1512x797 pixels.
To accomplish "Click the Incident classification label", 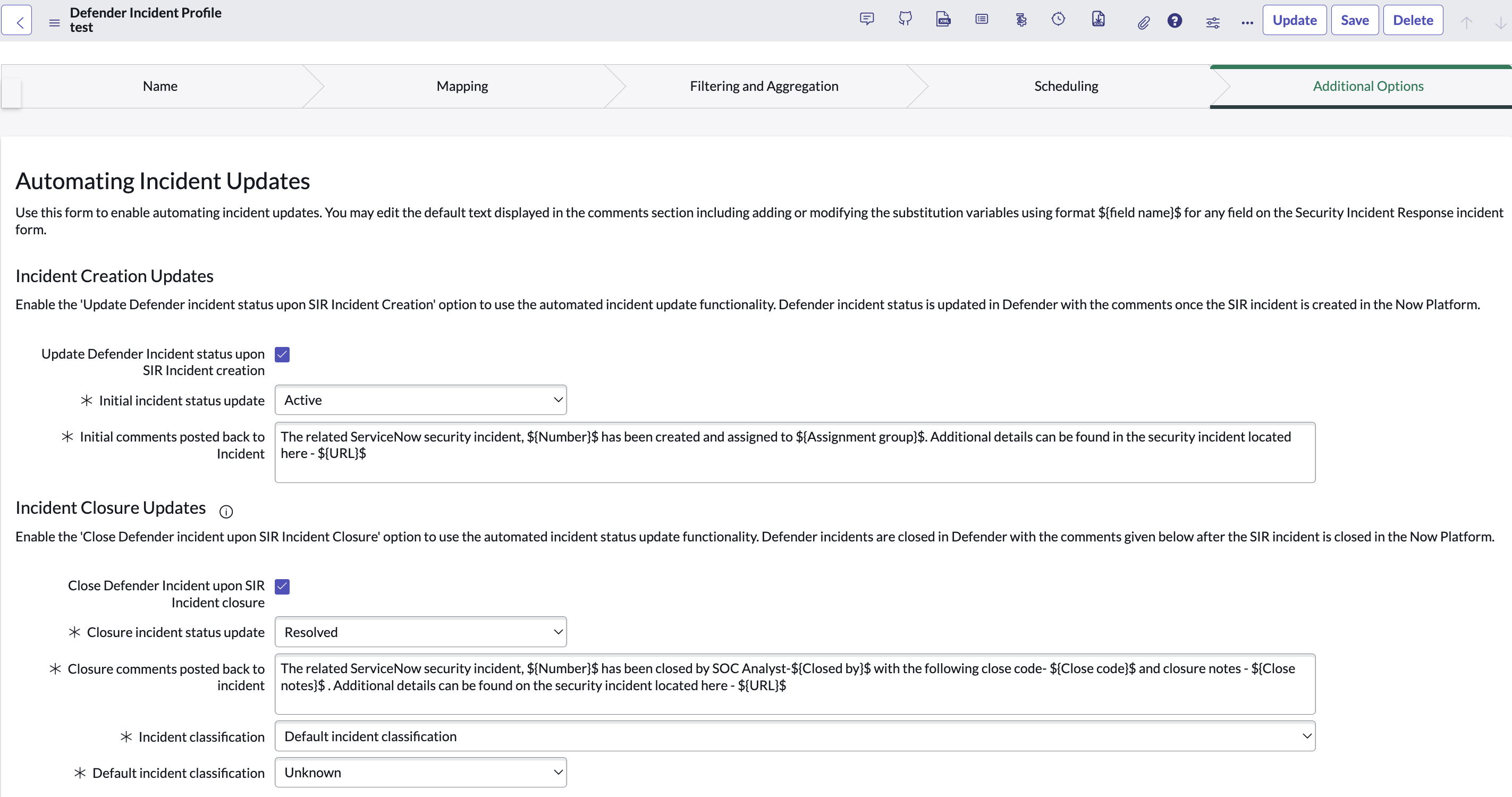I will click(x=201, y=736).
